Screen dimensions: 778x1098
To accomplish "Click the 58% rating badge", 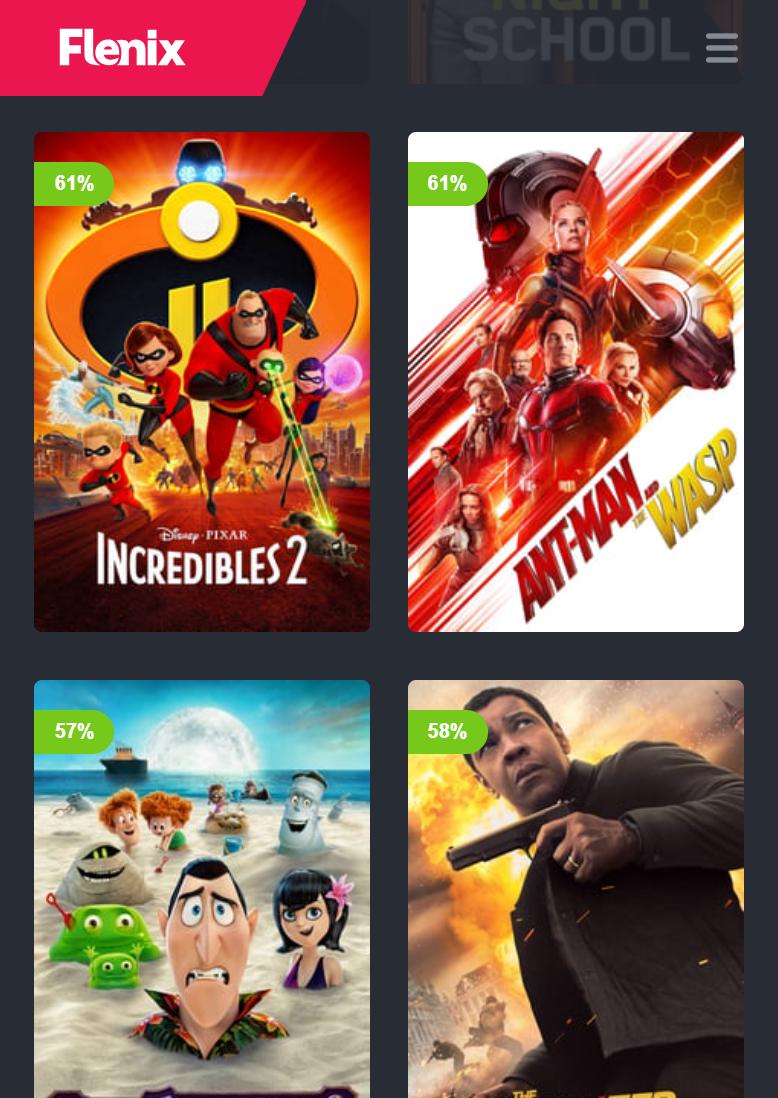I will [447, 731].
